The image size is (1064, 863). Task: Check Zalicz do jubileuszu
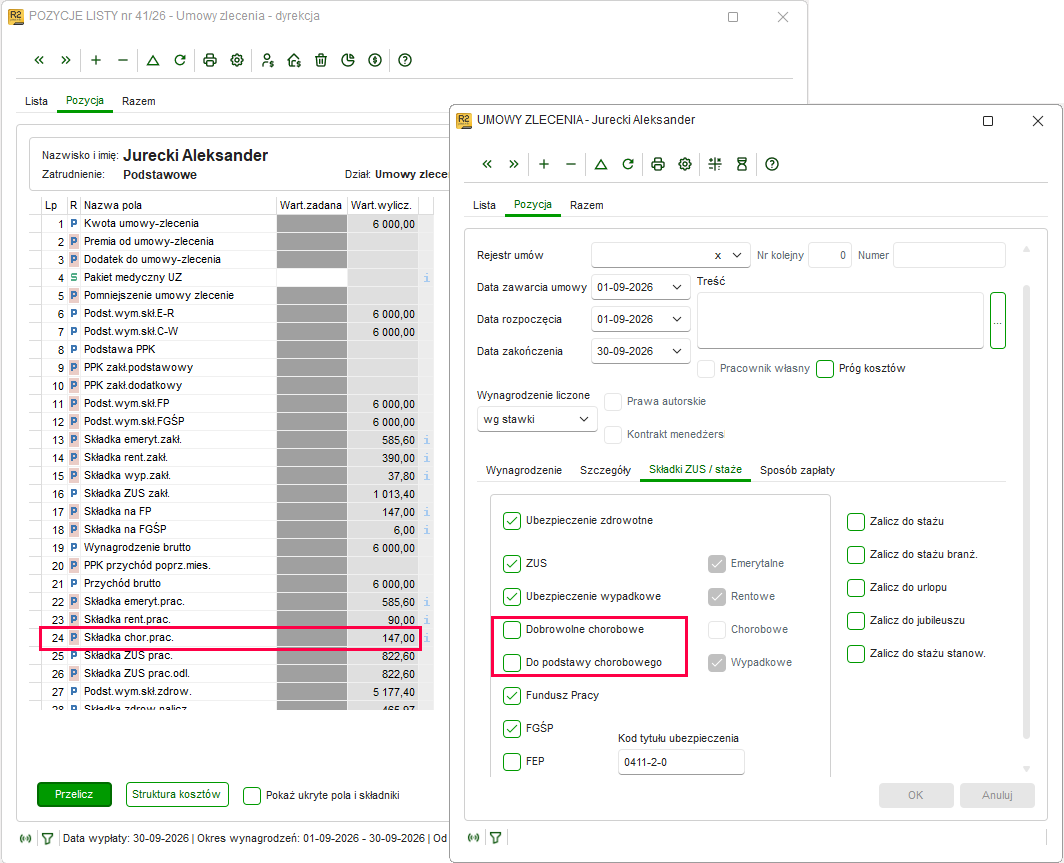(x=856, y=621)
